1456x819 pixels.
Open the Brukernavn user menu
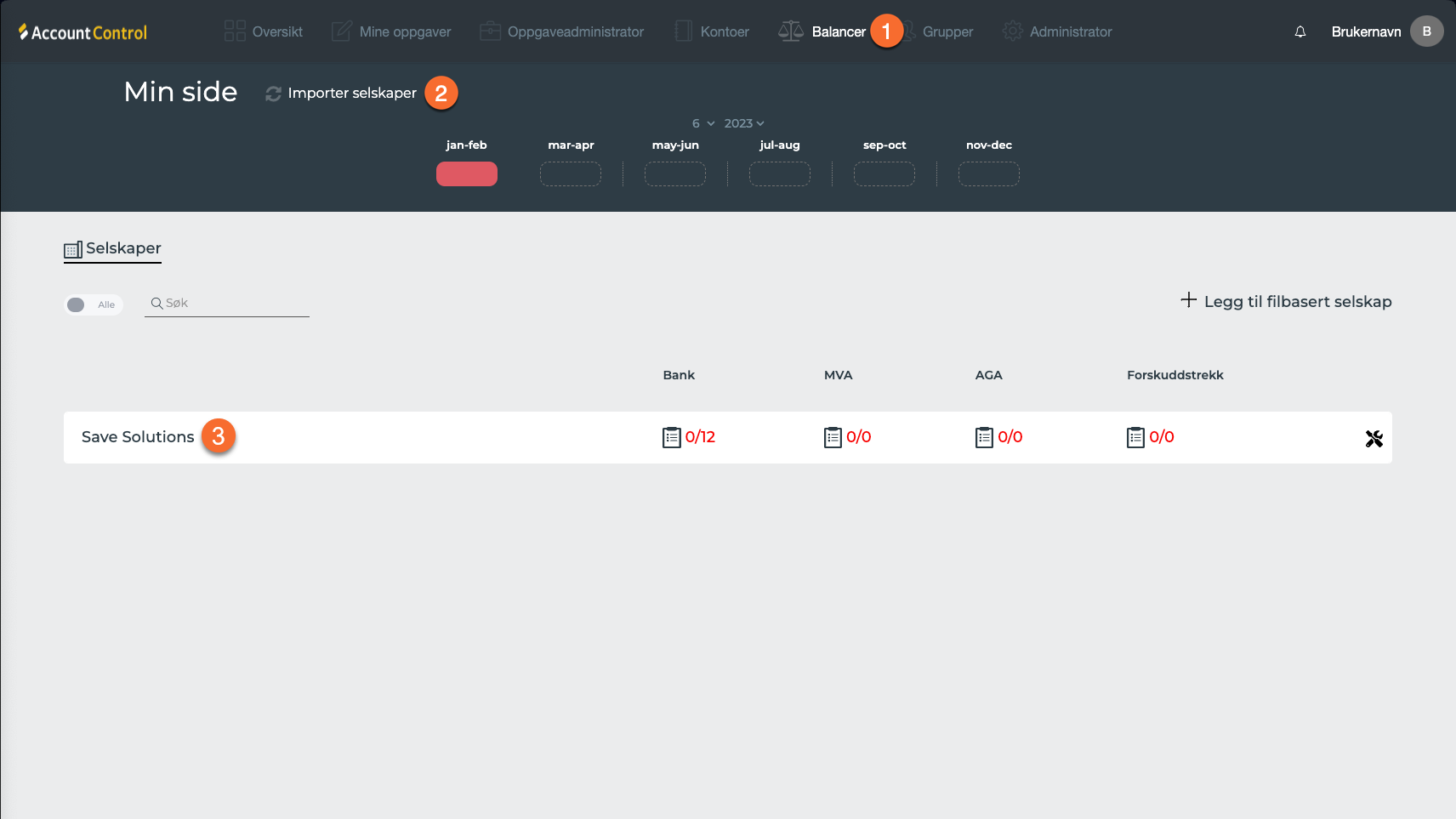click(1366, 31)
